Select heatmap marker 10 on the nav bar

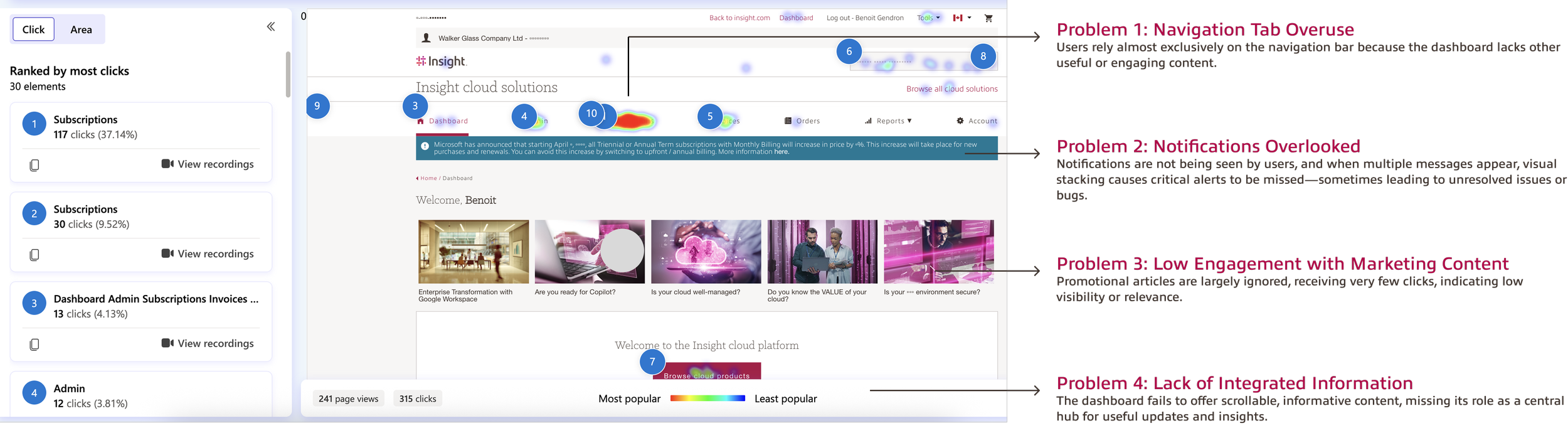coord(591,114)
